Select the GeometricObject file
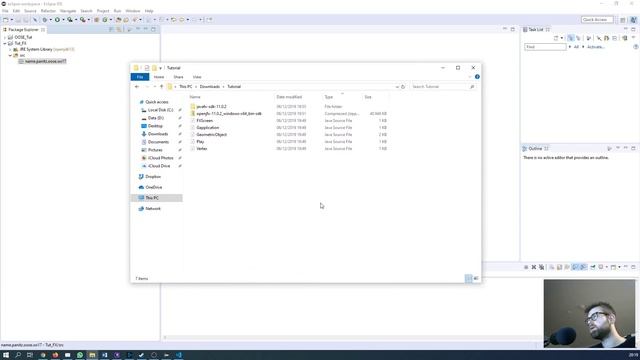This screenshot has width=640, height=360. pyautogui.click(x=211, y=135)
